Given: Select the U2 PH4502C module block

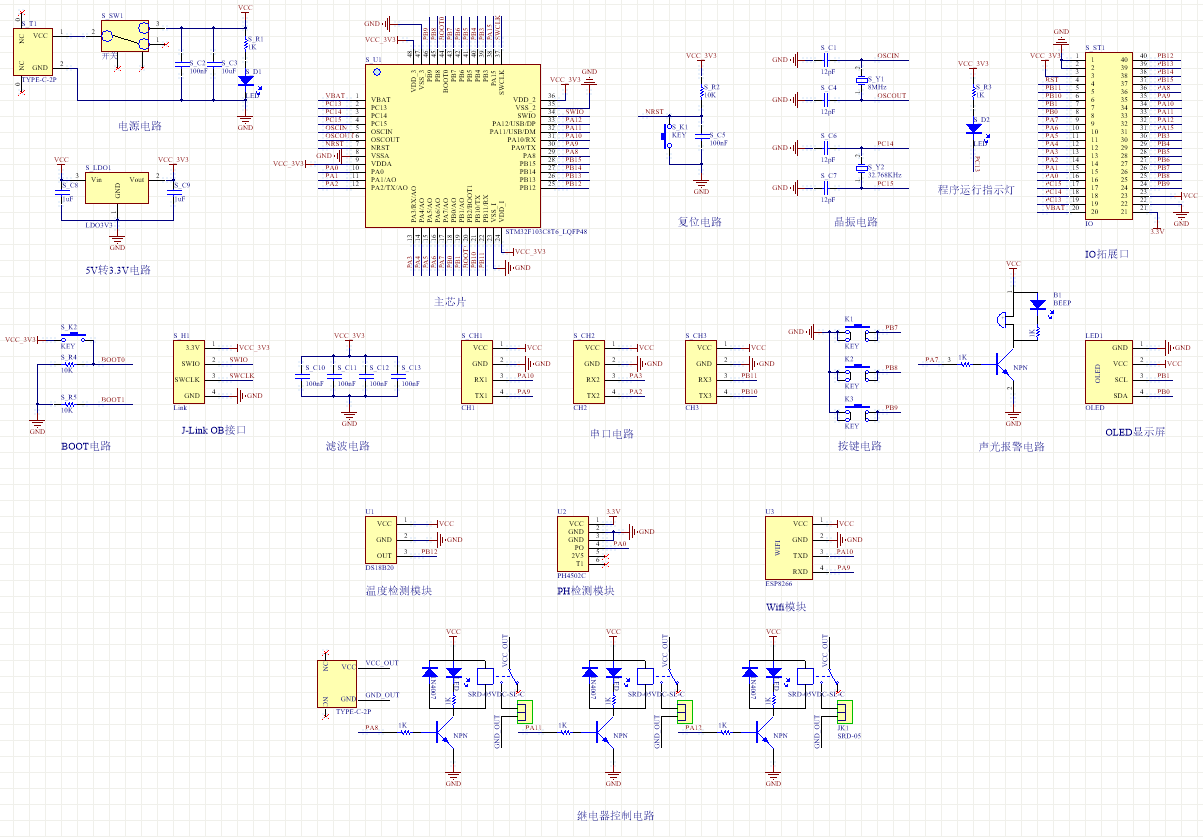Looking at the screenshot, I should 574,544.
